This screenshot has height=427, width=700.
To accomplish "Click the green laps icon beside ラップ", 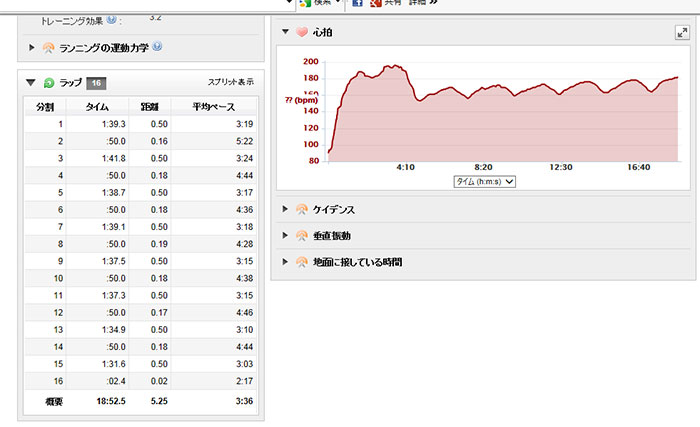I will tap(48, 82).
